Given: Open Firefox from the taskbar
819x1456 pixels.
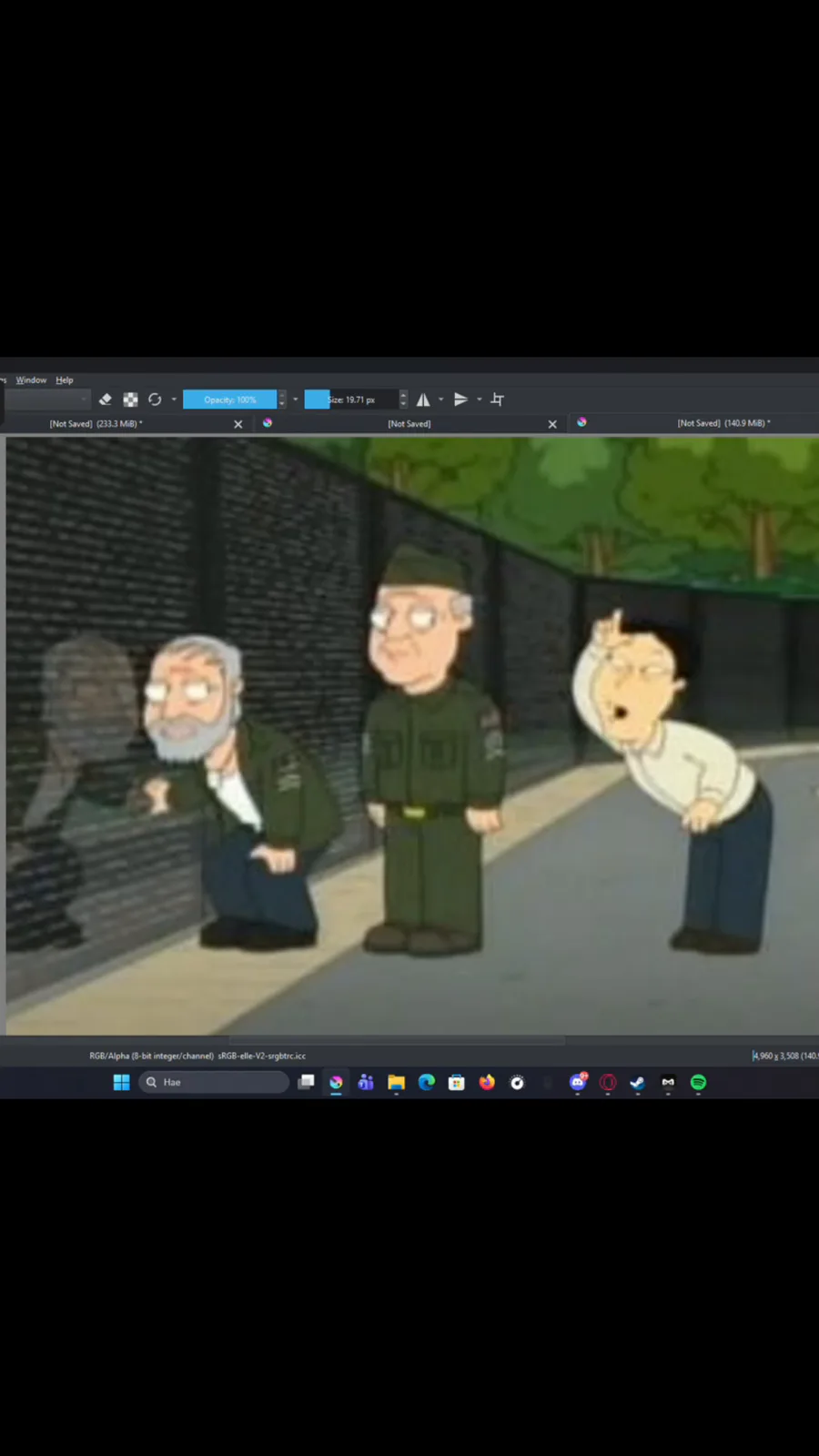Looking at the screenshot, I should 487,1082.
